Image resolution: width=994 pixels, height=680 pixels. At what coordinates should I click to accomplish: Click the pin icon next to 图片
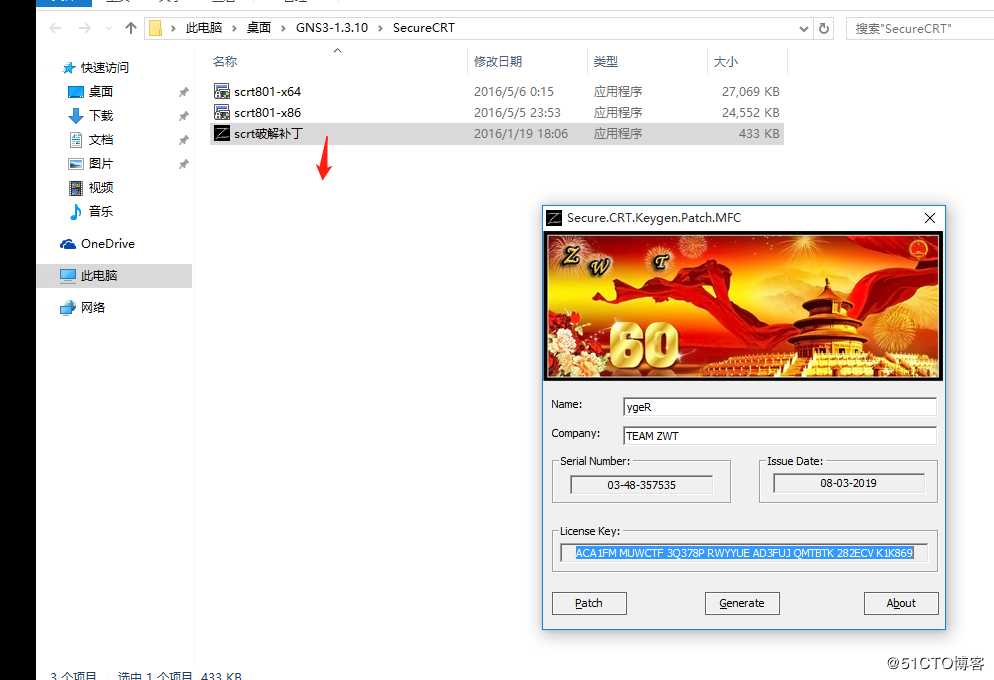tap(183, 164)
